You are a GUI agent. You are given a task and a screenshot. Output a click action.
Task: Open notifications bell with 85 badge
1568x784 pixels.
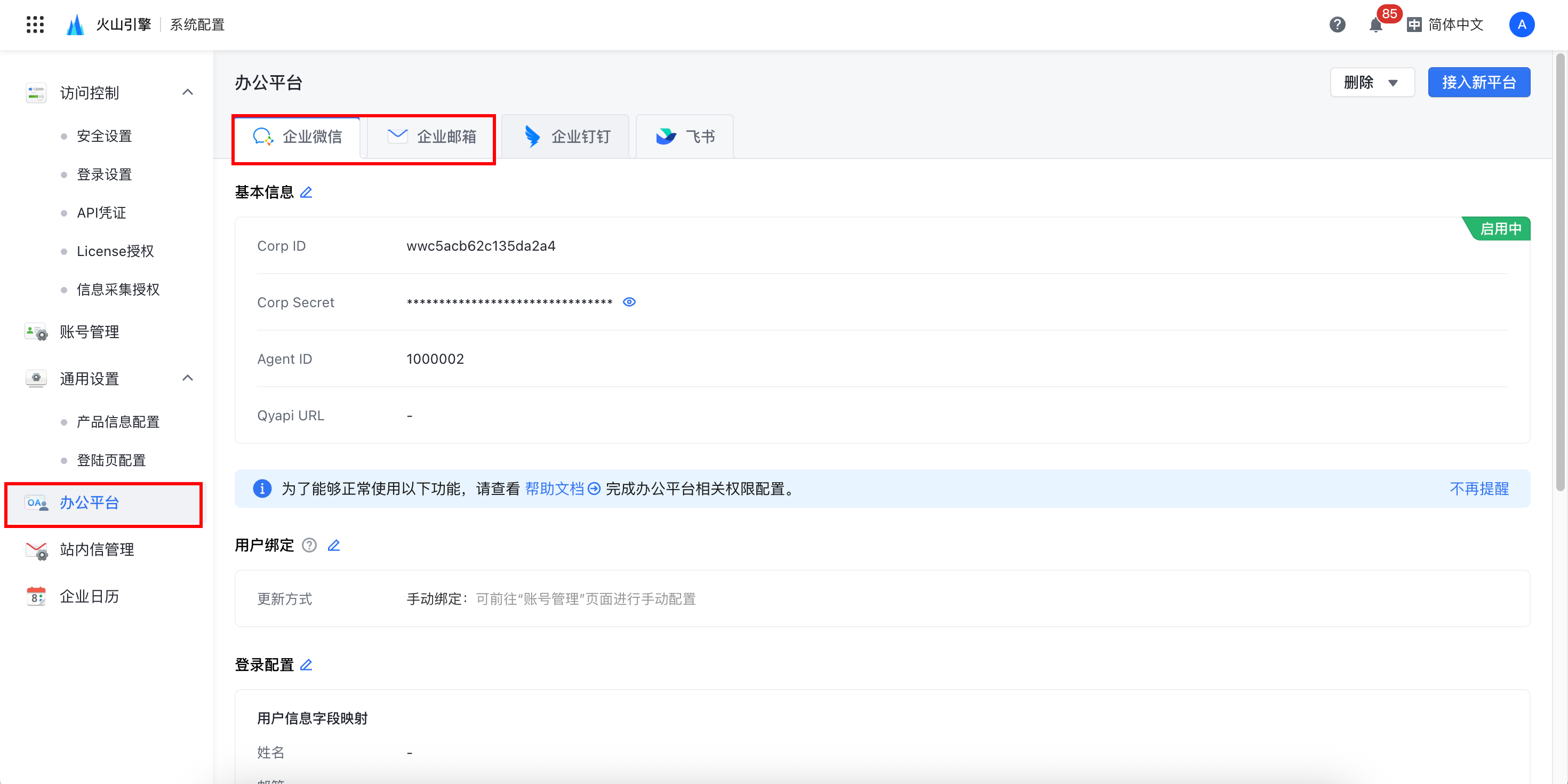tap(1375, 25)
